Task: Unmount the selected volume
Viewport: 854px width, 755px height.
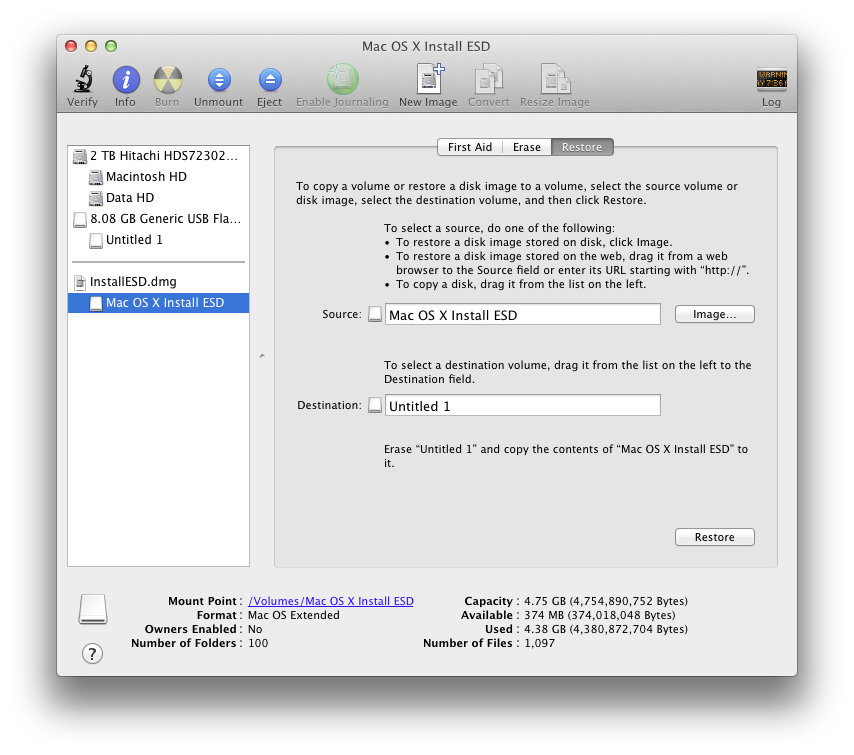Action: (218, 80)
